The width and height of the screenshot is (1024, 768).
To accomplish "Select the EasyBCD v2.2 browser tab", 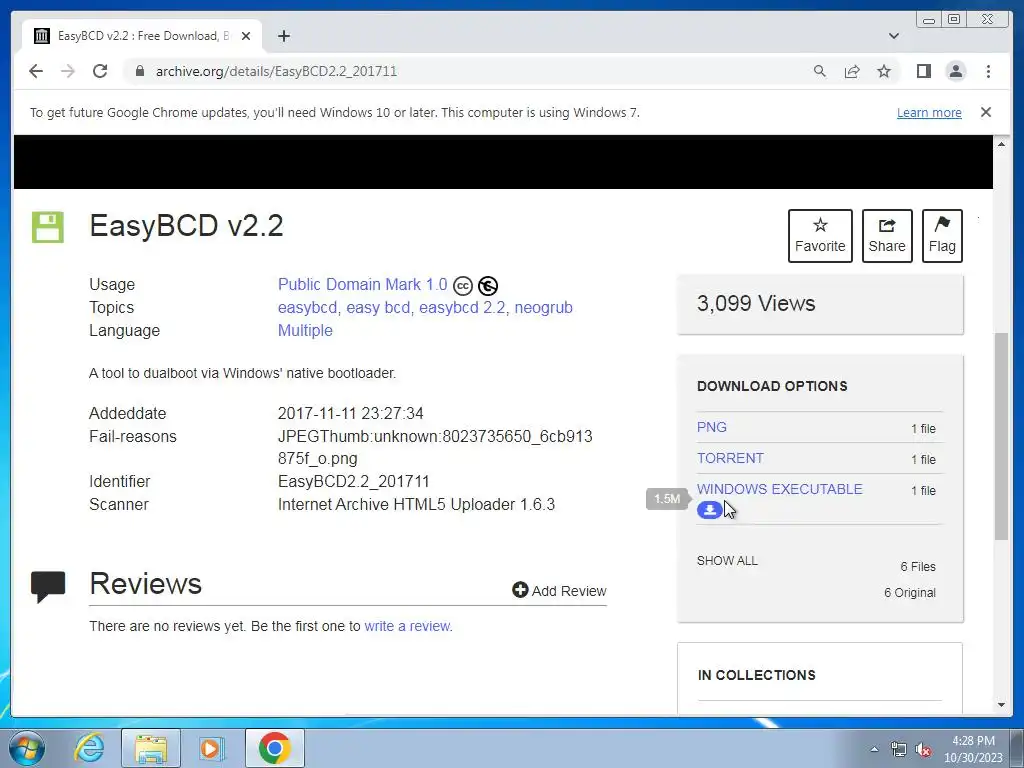I will (142, 36).
